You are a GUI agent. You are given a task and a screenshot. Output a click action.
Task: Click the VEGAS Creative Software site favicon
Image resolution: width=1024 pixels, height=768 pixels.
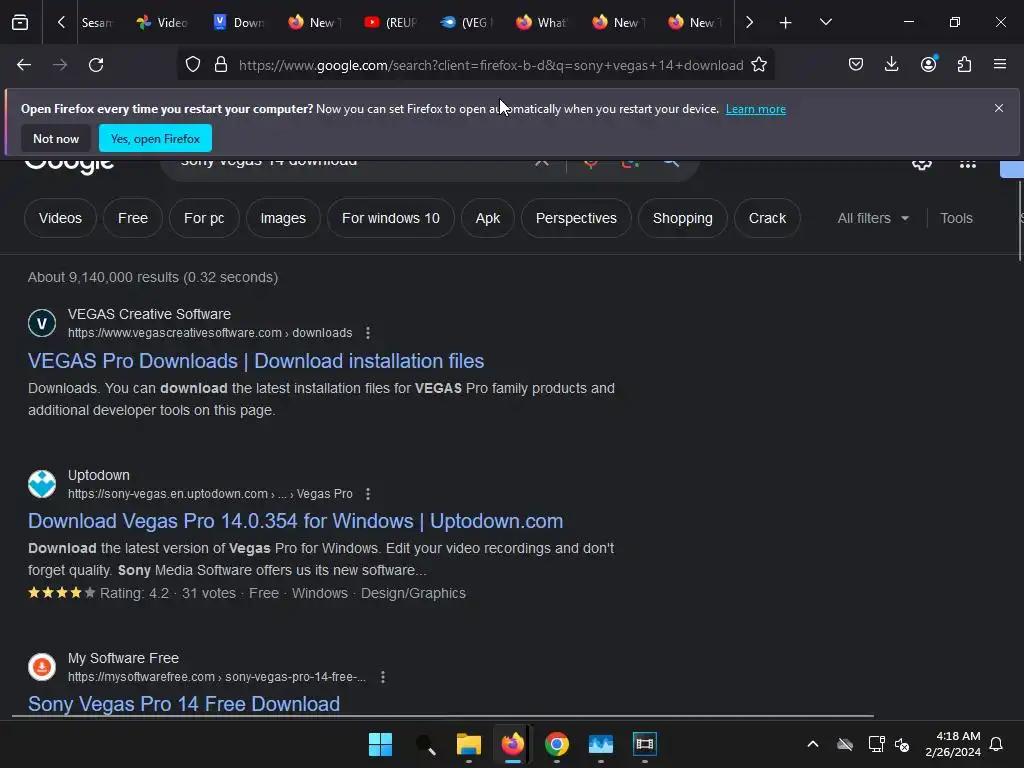click(42, 323)
